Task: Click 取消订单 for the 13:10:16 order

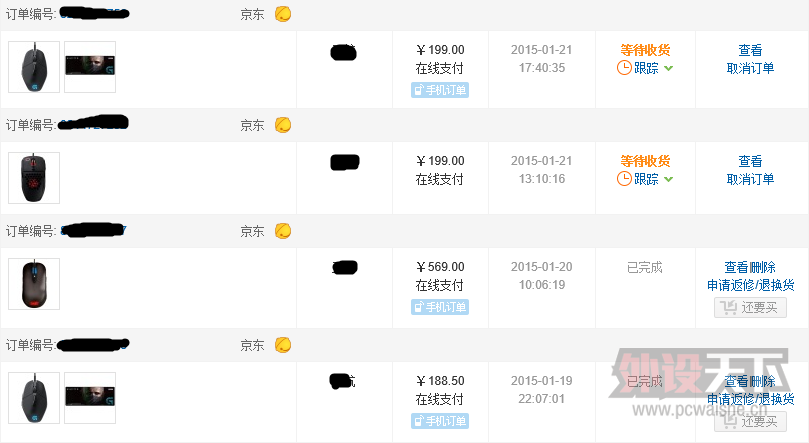Action: (x=750, y=179)
